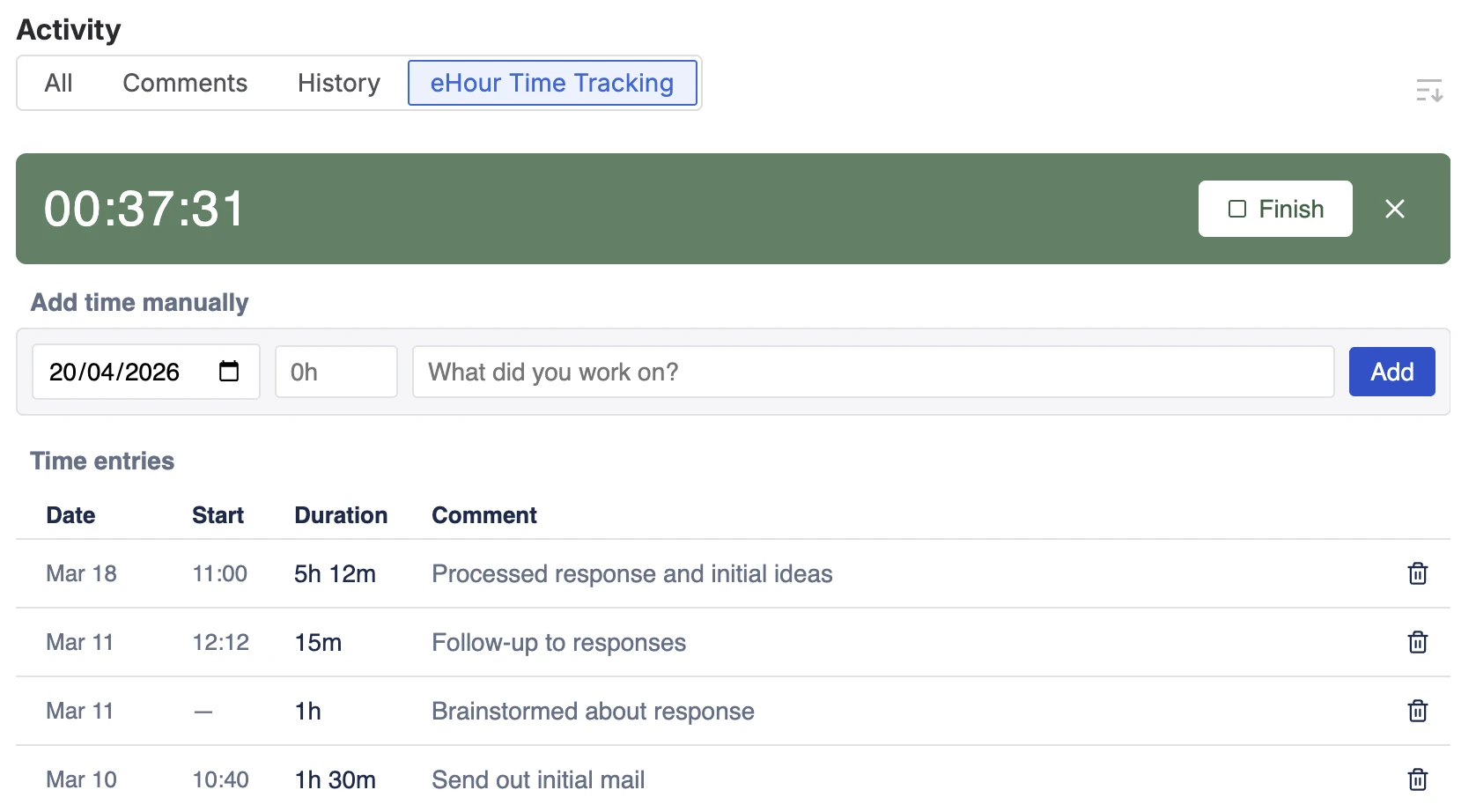The image size is (1476, 812).
Task: Delete the 'Brainstormed about response' entry
Action: pyautogui.click(x=1417, y=711)
